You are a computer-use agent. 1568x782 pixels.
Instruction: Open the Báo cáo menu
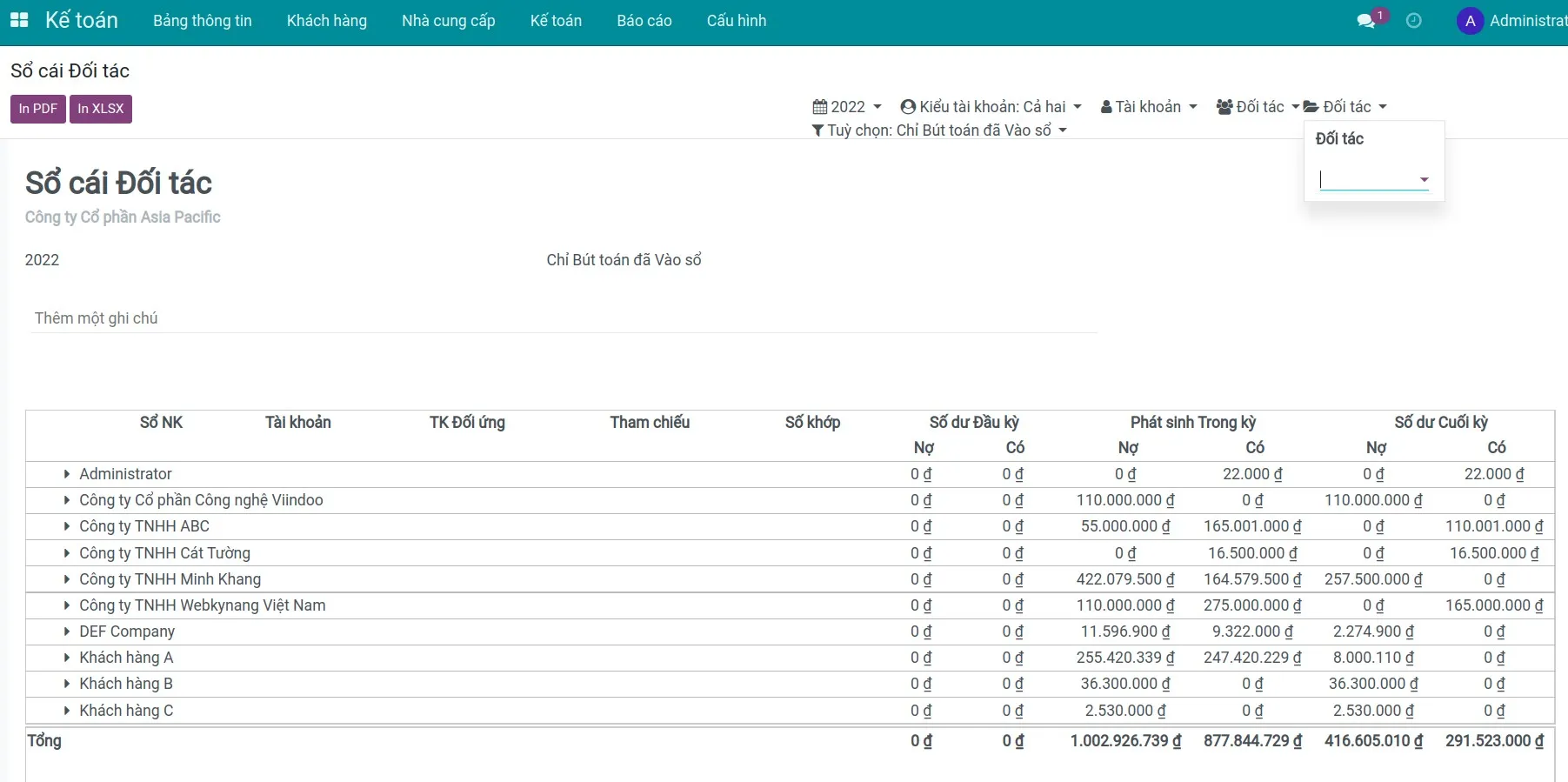click(644, 21)
